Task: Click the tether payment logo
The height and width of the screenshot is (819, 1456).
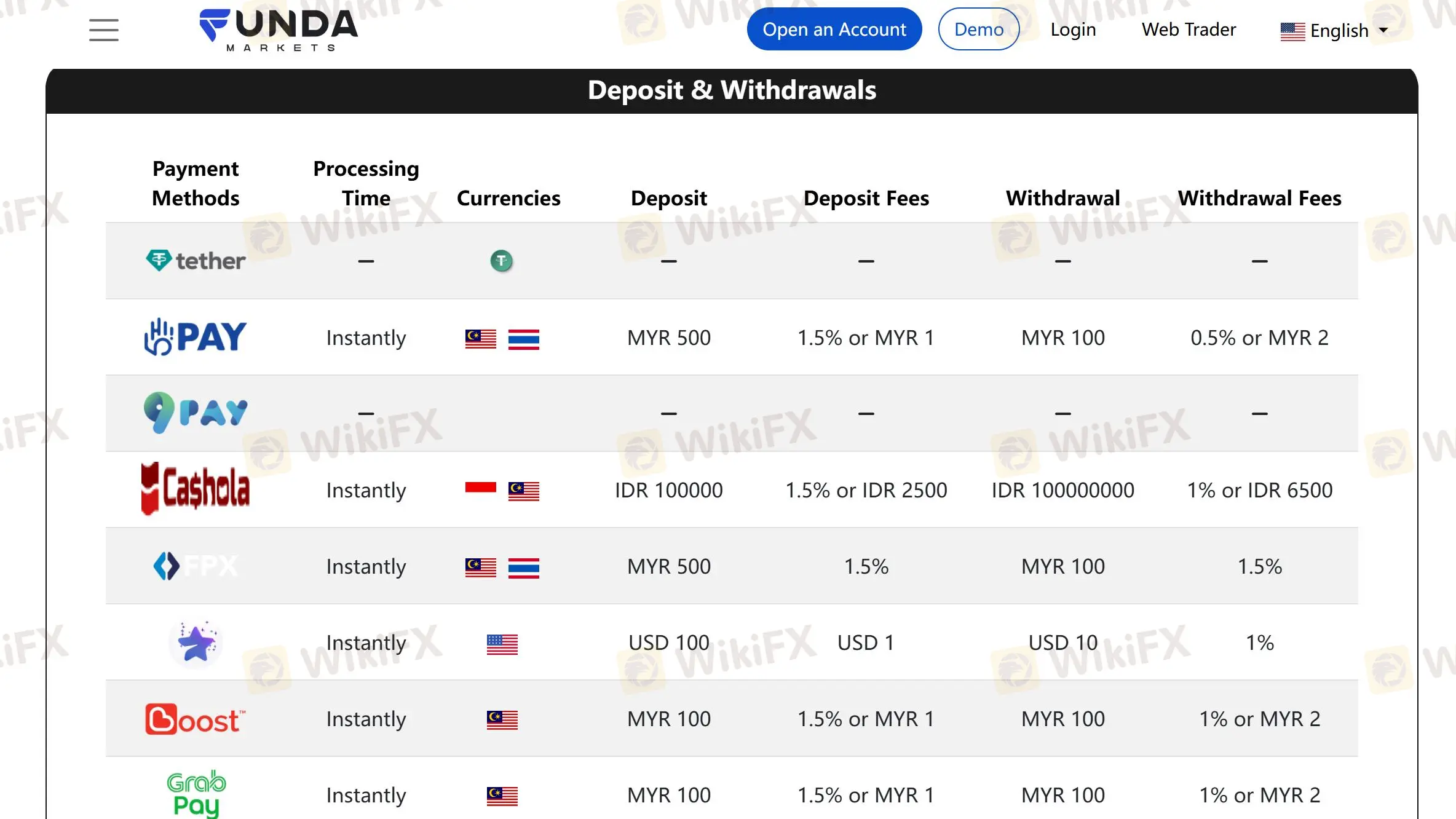Action: 196,261
